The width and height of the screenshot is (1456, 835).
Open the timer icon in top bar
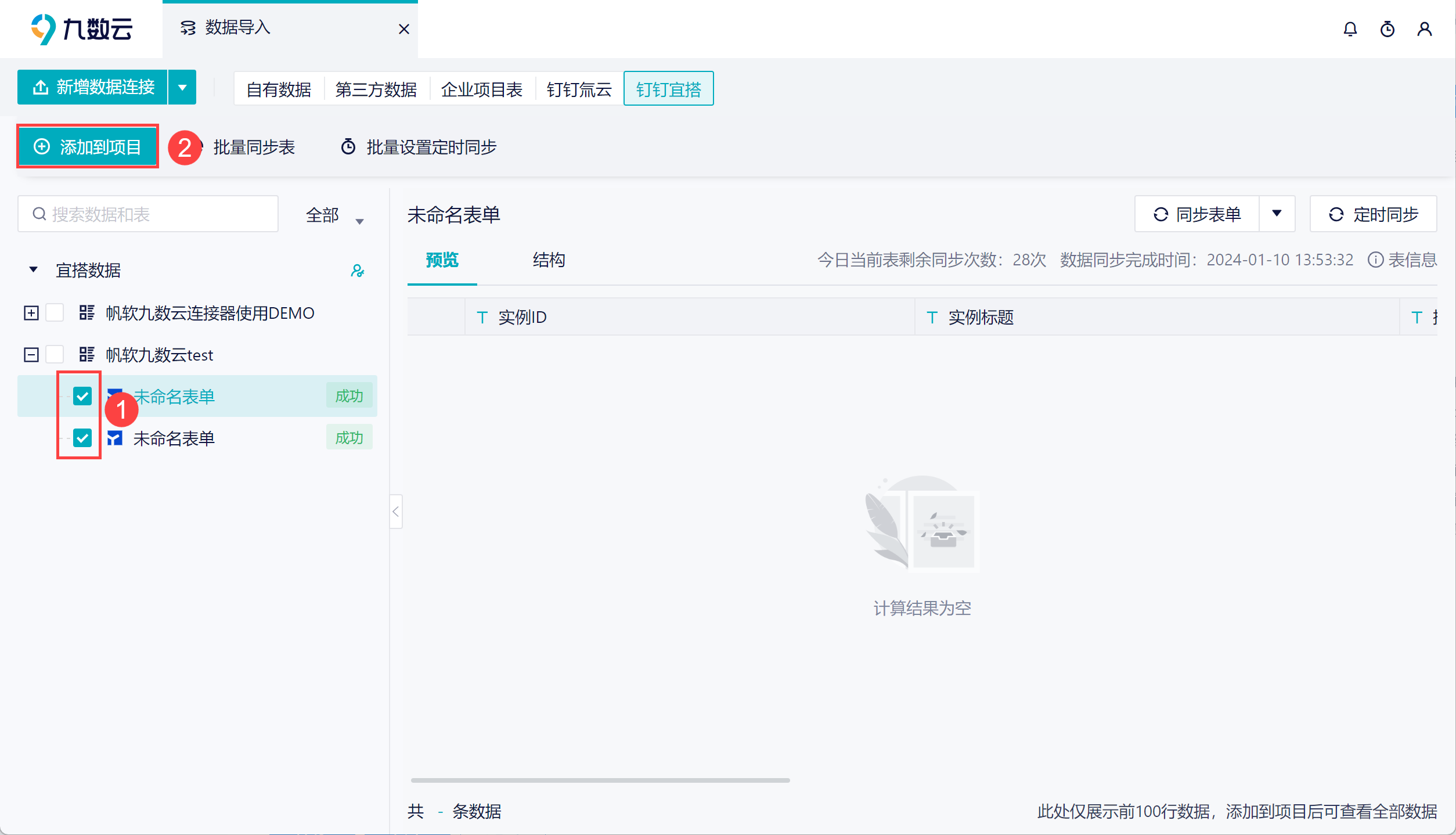pyautogui.click(x=1387, y=29)
